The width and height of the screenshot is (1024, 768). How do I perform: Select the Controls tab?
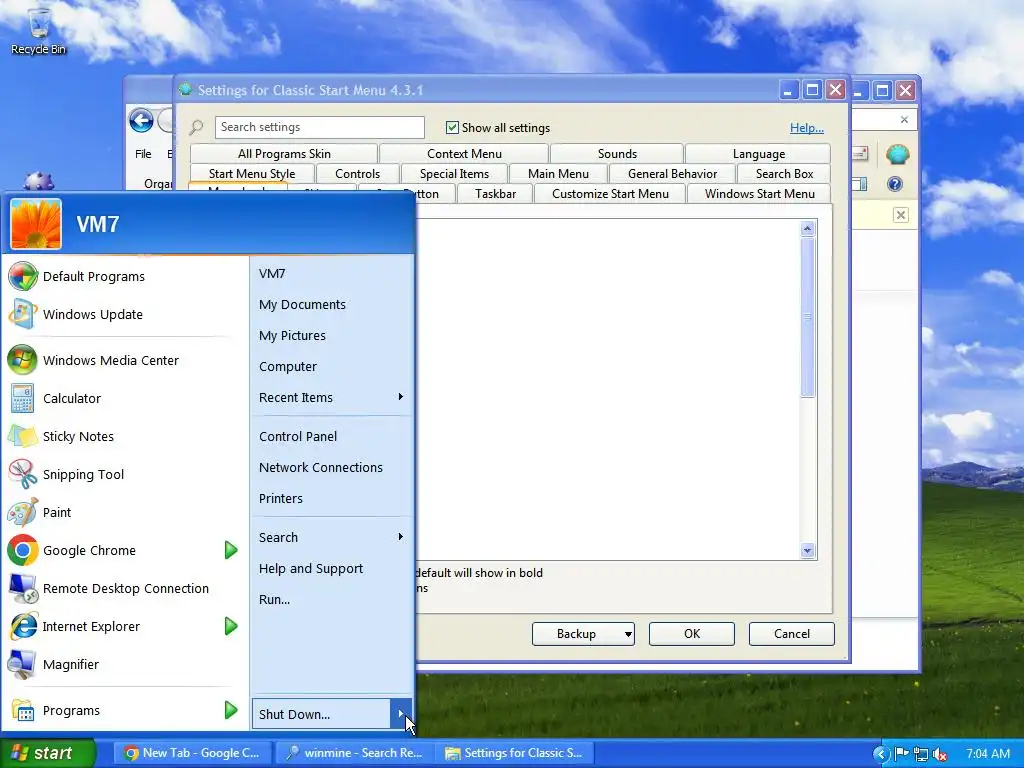[357, 174]
